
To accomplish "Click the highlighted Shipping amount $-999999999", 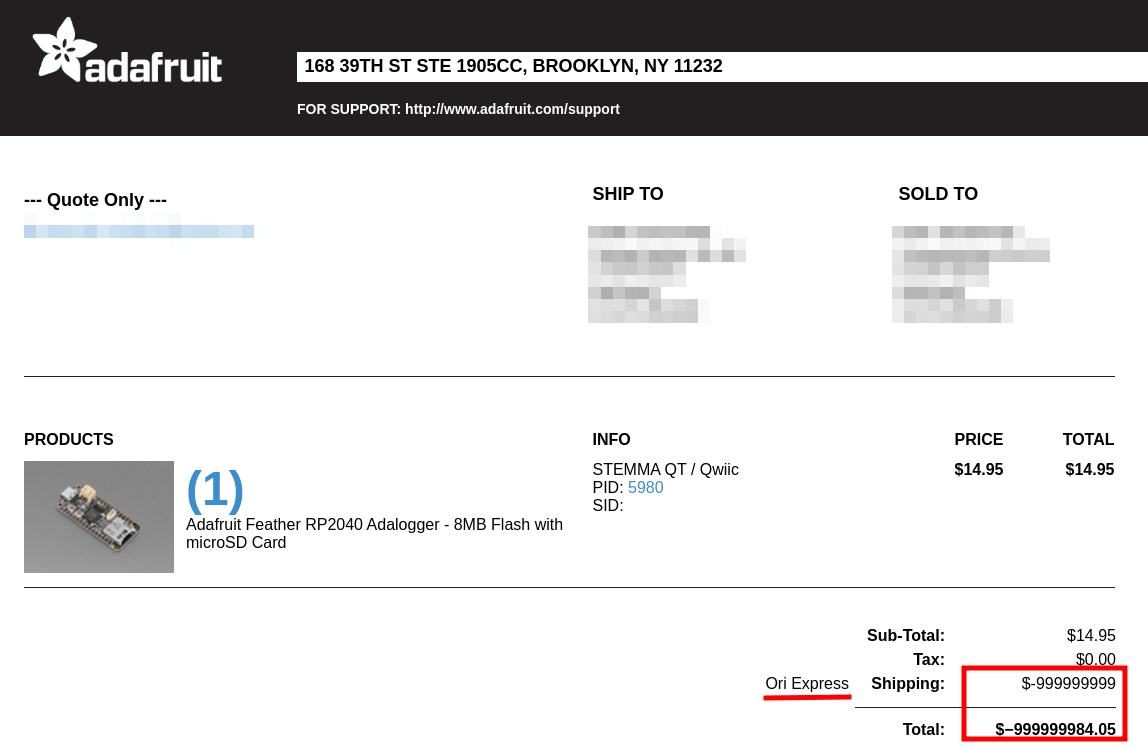I will [x=1069, y=684].
